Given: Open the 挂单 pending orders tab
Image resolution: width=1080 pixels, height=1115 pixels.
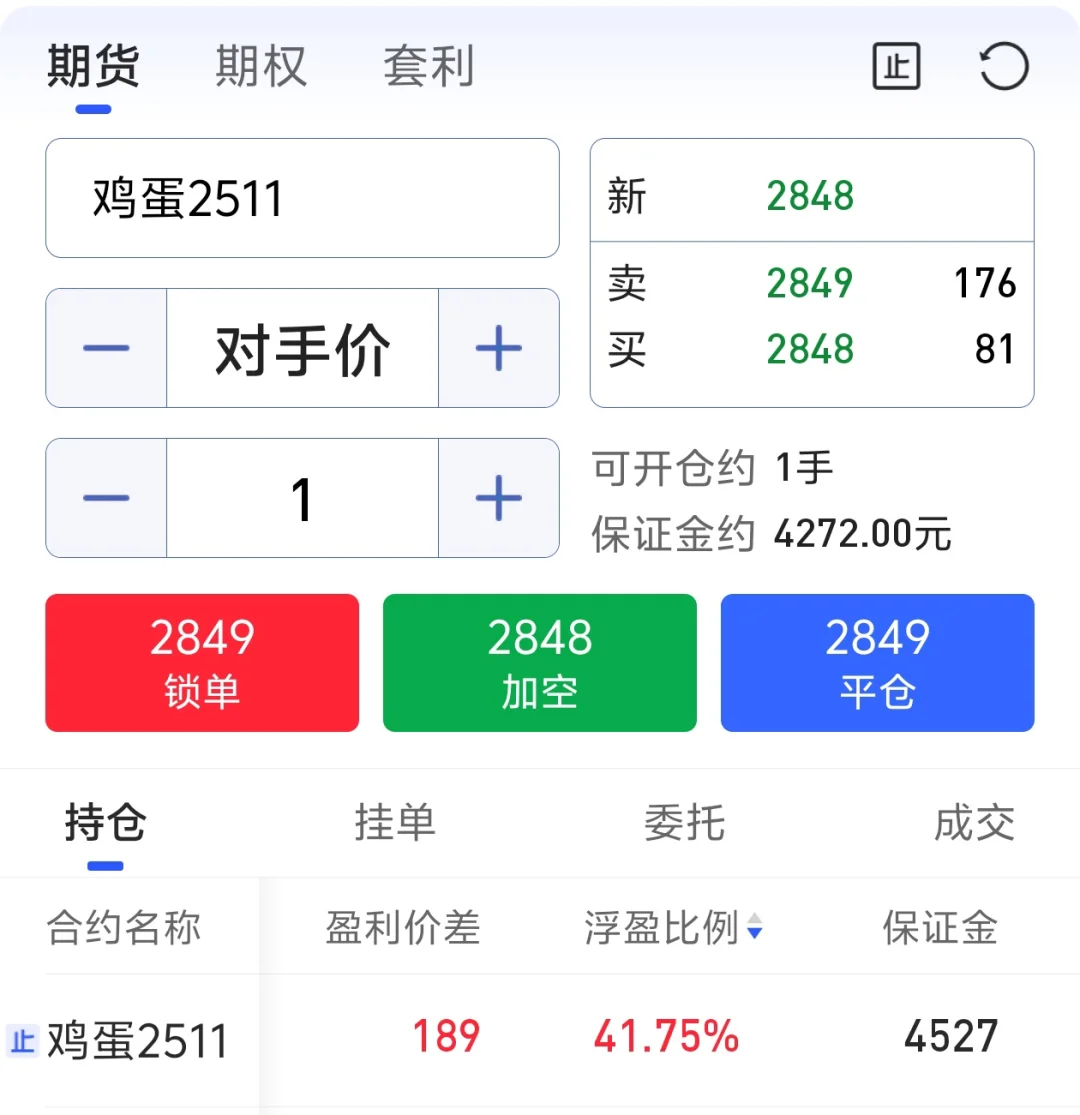Looking at the screenshot, I should 395,823.
